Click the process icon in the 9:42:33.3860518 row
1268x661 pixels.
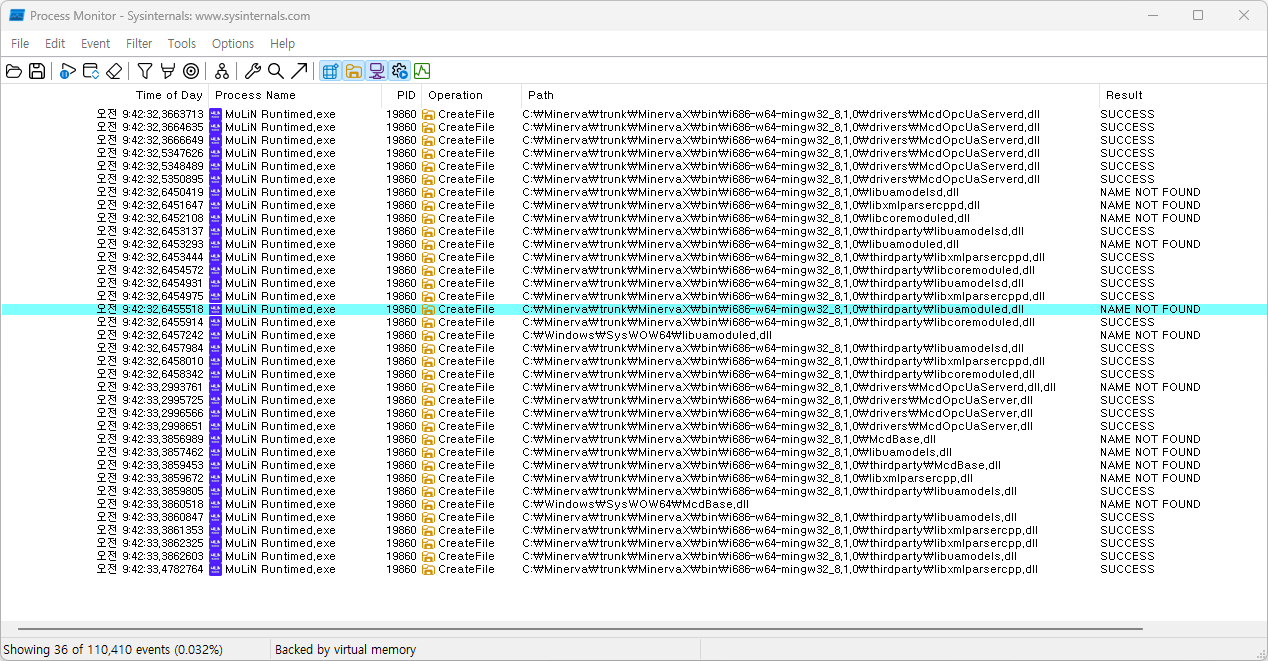click(x=216, y=504)
